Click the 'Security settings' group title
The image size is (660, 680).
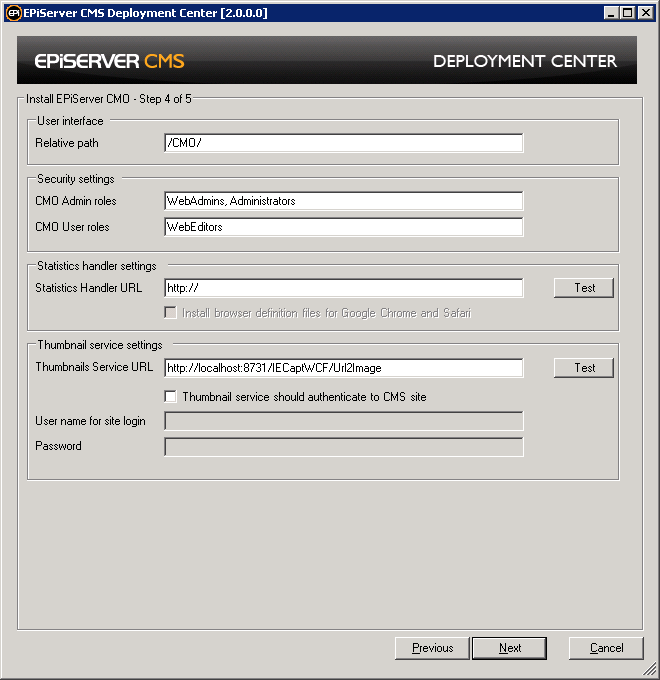pos(75,179)
